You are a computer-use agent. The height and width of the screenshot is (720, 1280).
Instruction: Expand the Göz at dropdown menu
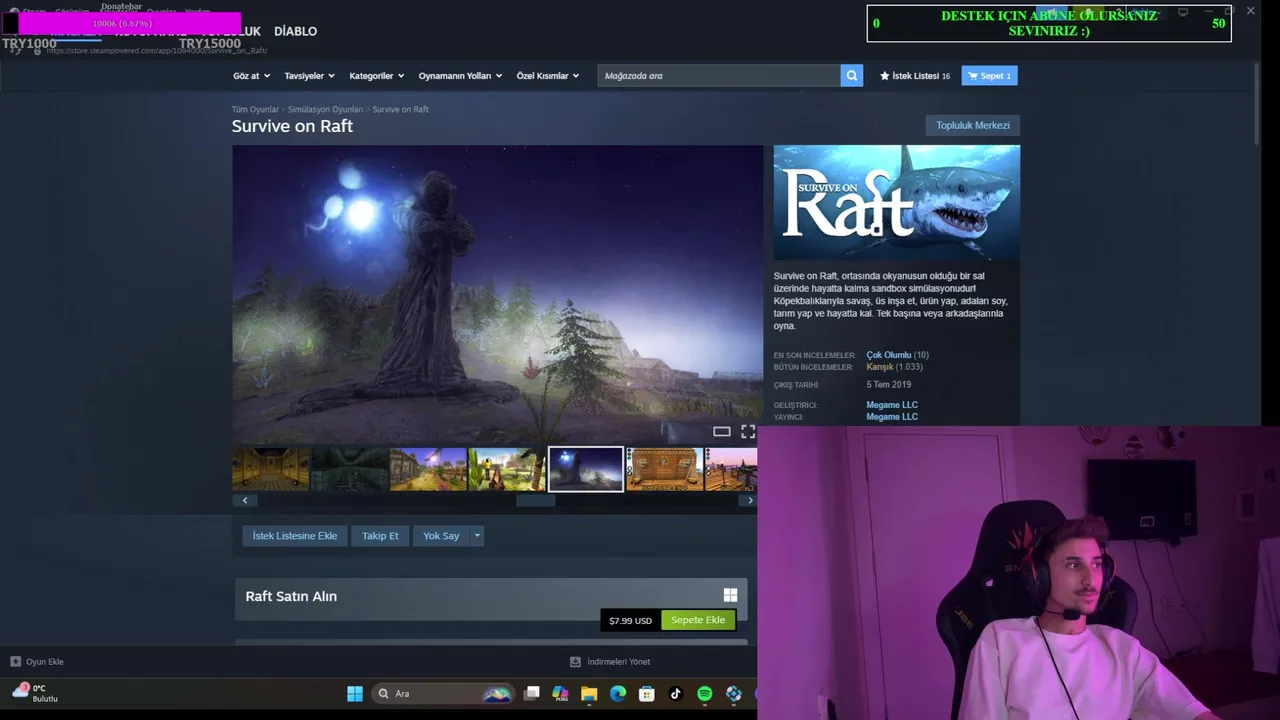click(251, 76)
